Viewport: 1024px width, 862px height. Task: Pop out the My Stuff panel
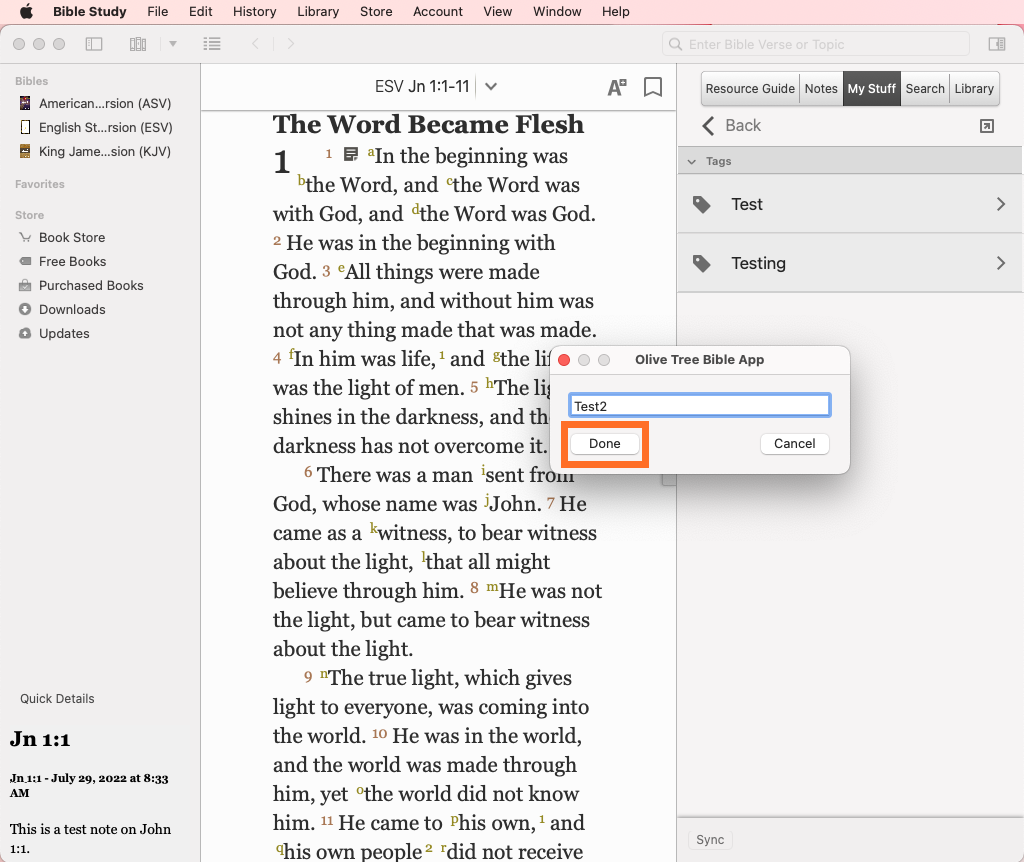987,125
